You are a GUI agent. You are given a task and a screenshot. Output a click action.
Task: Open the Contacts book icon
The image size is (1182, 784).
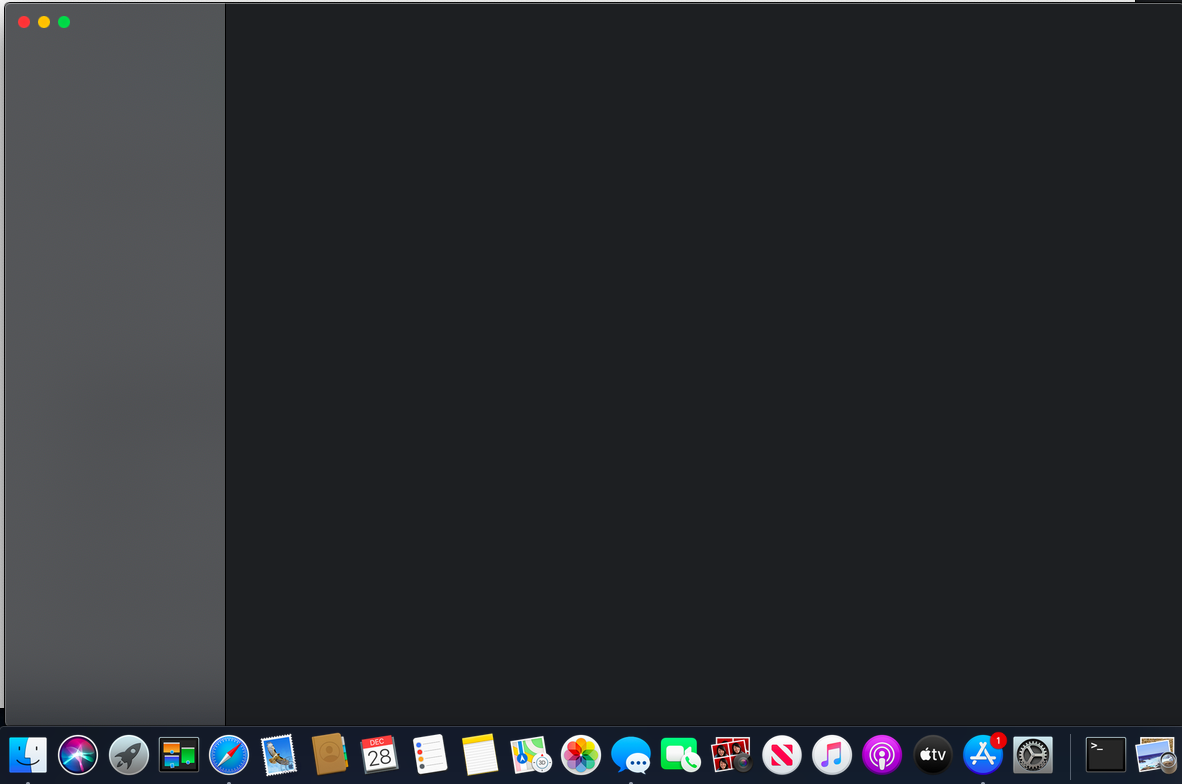point(329,755)
